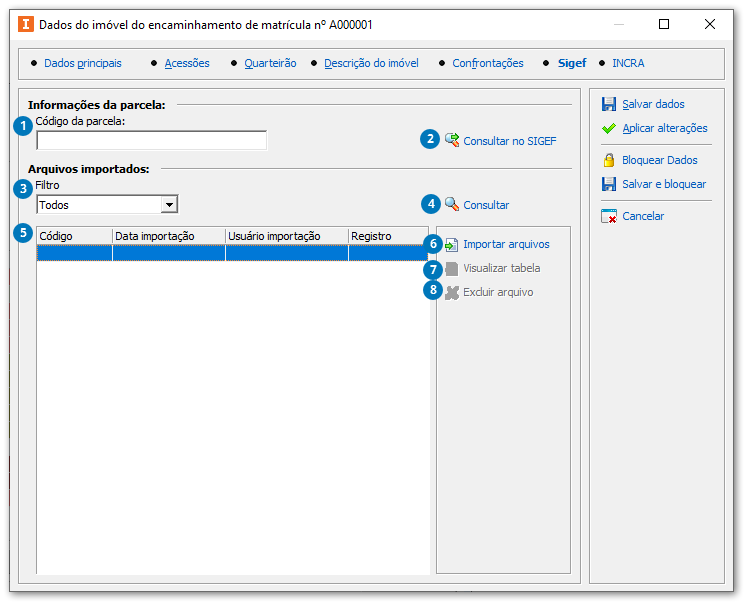Viewport: 747px width, 605px height.
Task: Click the Importar arquivos icon
Action: (x=452, y=244)
